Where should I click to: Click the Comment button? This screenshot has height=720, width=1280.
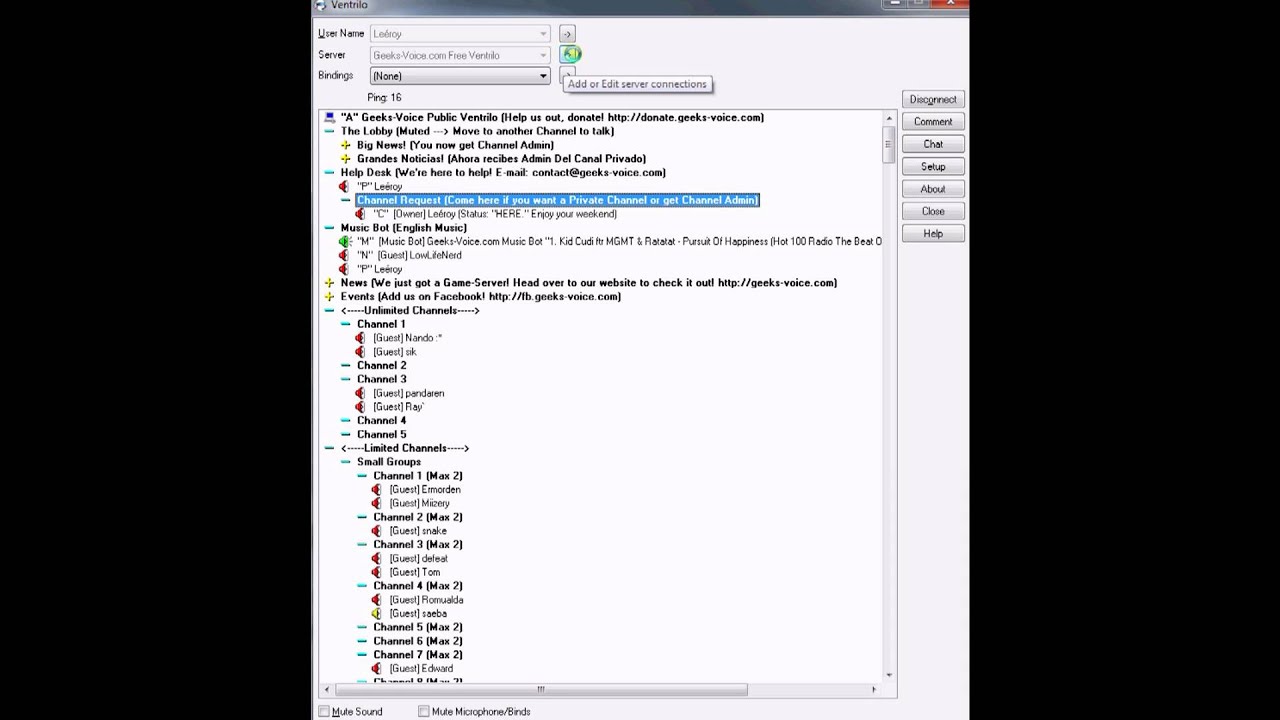click(933, 122)
